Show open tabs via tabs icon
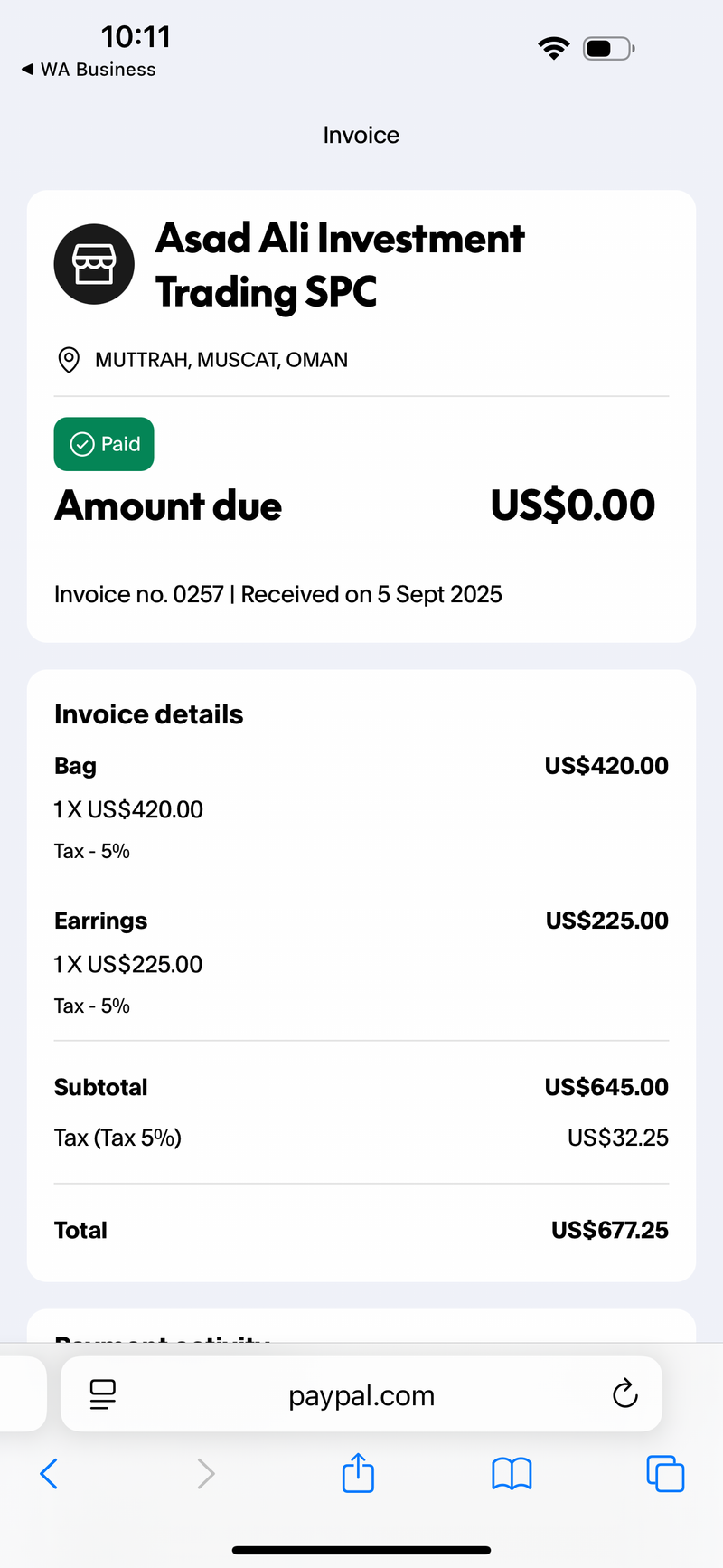Image resolution: width=723 pixels, height=1568 pixels. pyautogui.click(x=665, y=1473)
